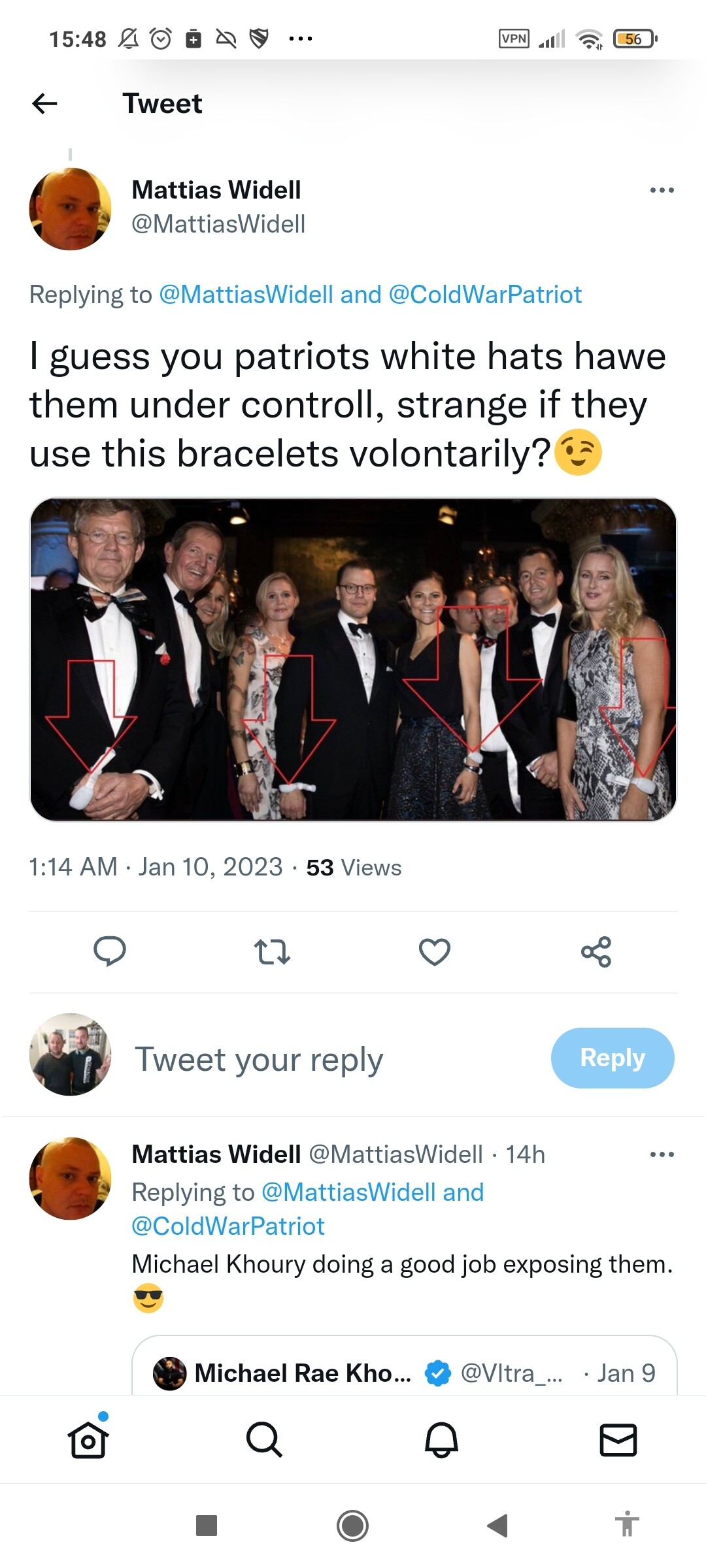Open Notifications bell tab

tap(441, 1440)
